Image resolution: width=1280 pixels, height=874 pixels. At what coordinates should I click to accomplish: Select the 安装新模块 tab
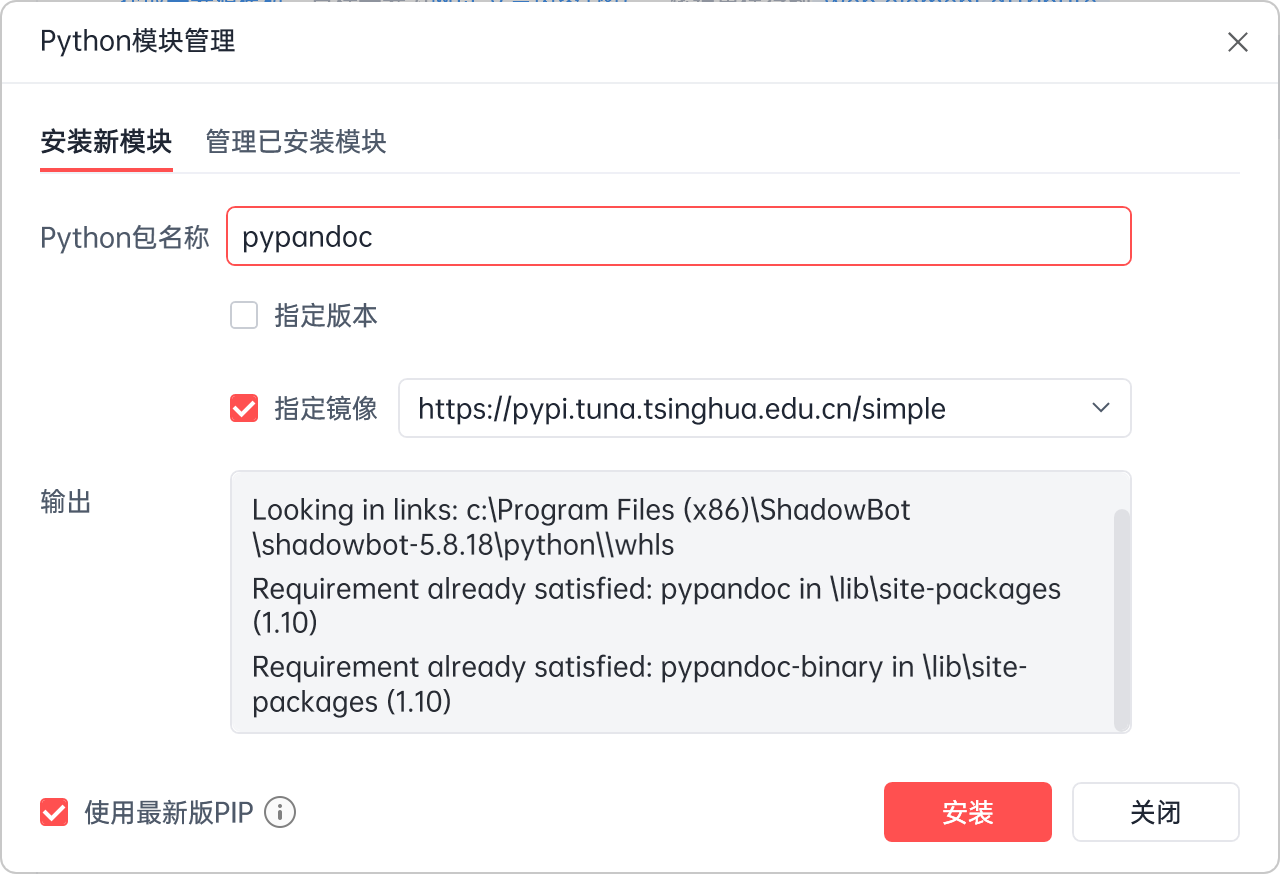106,142
